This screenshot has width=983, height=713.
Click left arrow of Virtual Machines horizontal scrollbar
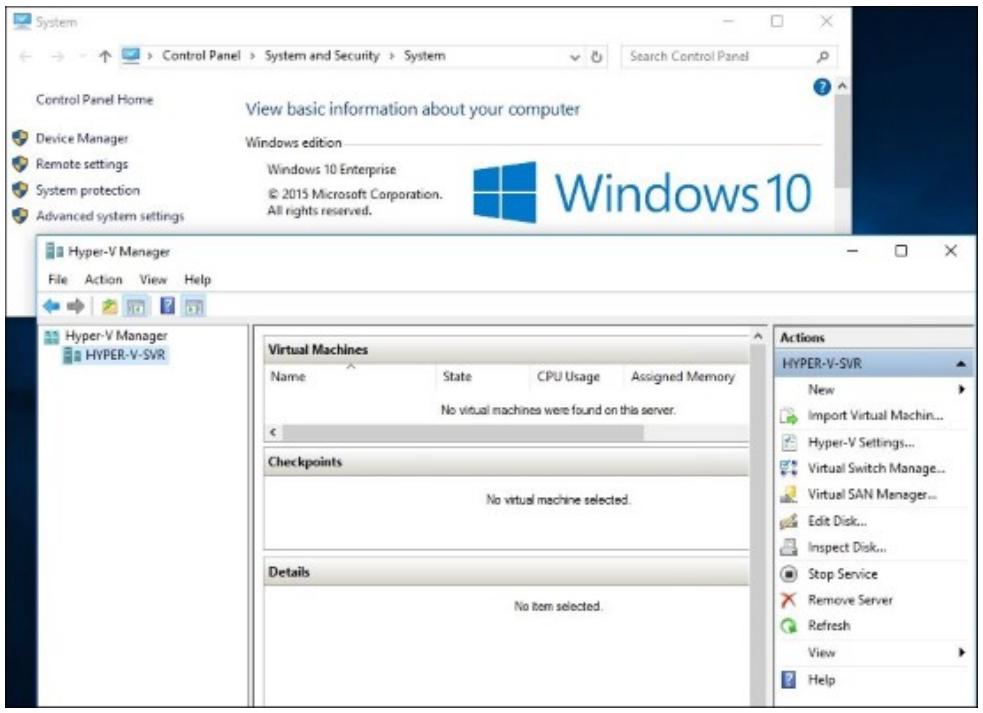273,432
